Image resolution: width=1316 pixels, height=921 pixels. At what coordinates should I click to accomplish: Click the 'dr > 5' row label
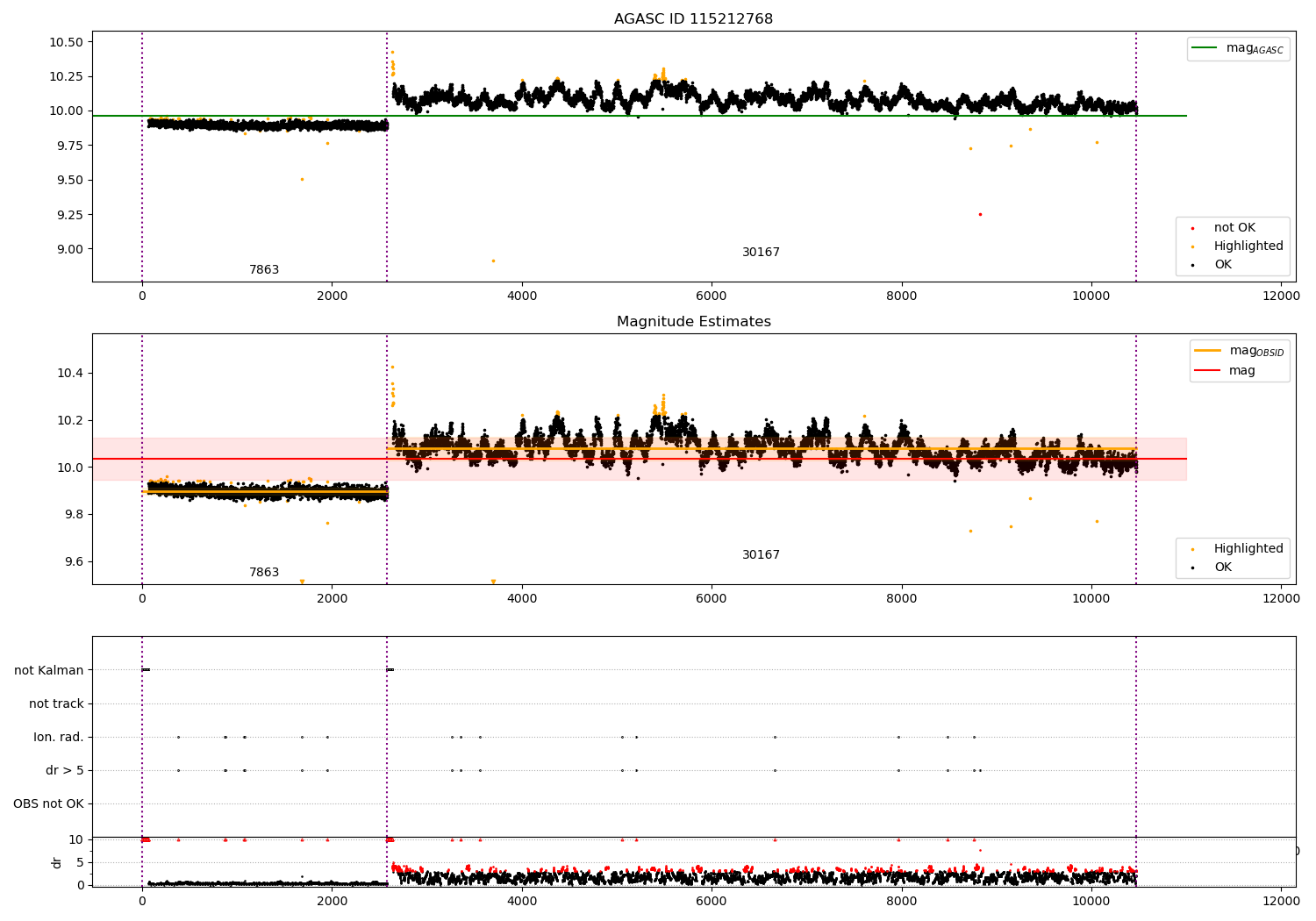coord(65,771)
